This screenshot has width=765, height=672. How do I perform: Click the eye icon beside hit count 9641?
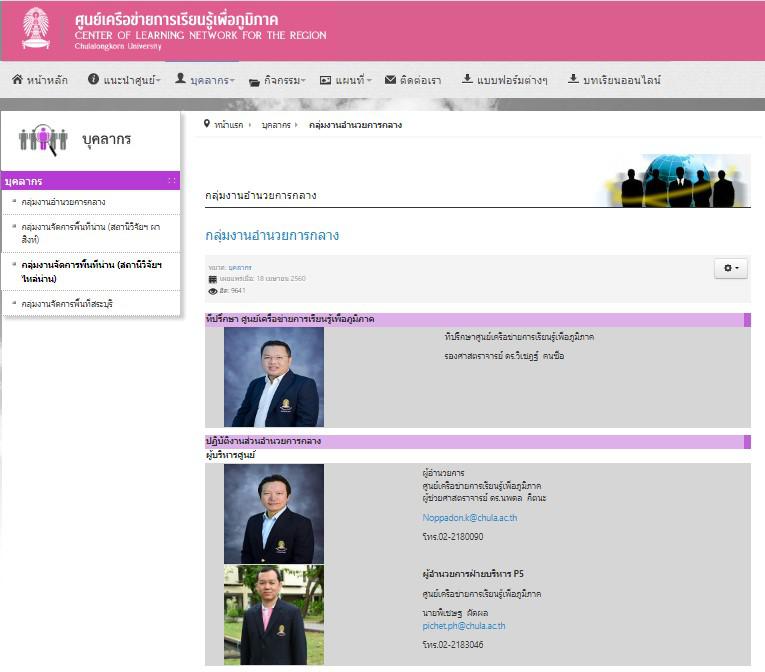[x=213, y=291]
